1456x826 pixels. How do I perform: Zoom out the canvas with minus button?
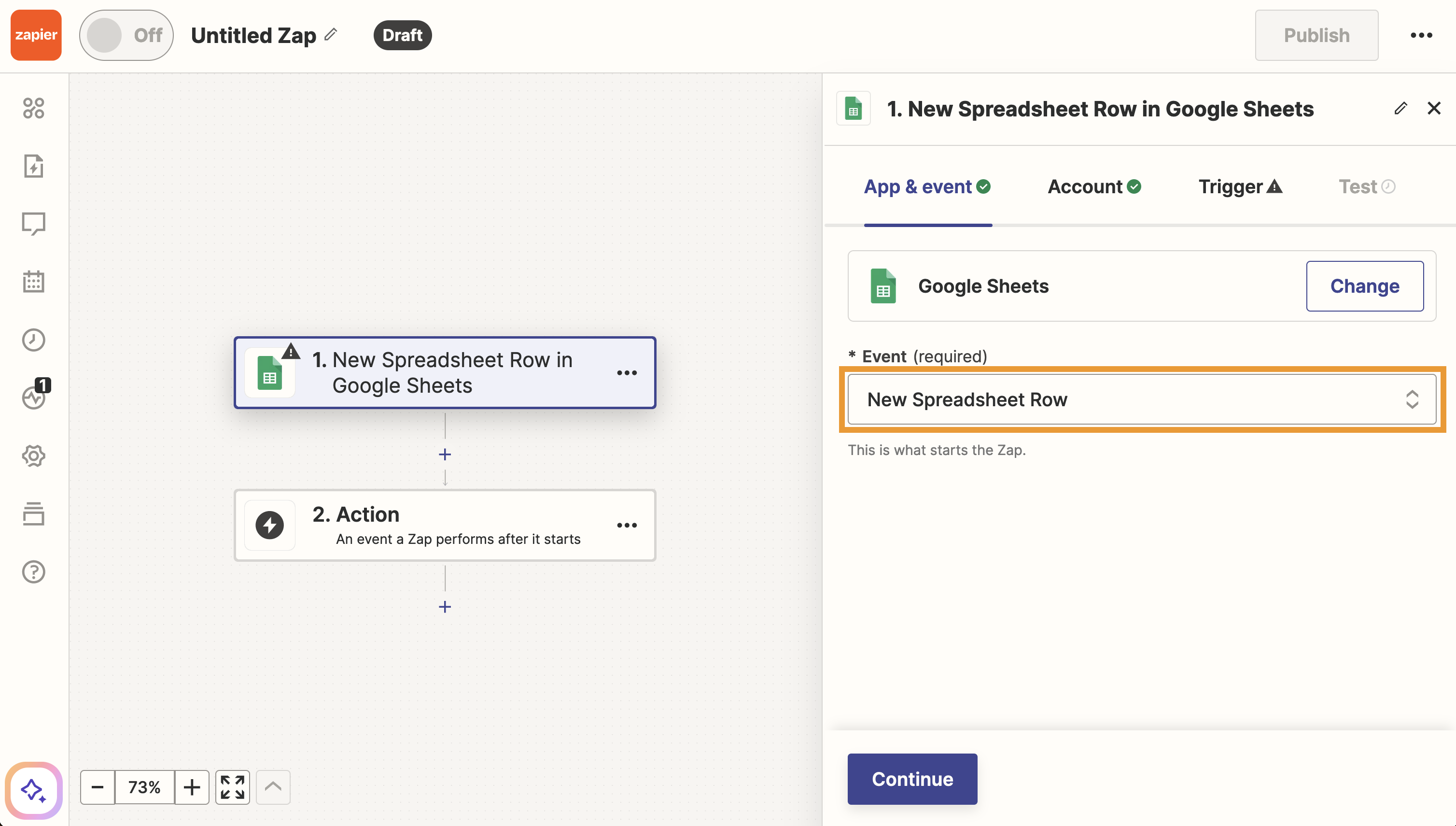click(x=98, y=787)
